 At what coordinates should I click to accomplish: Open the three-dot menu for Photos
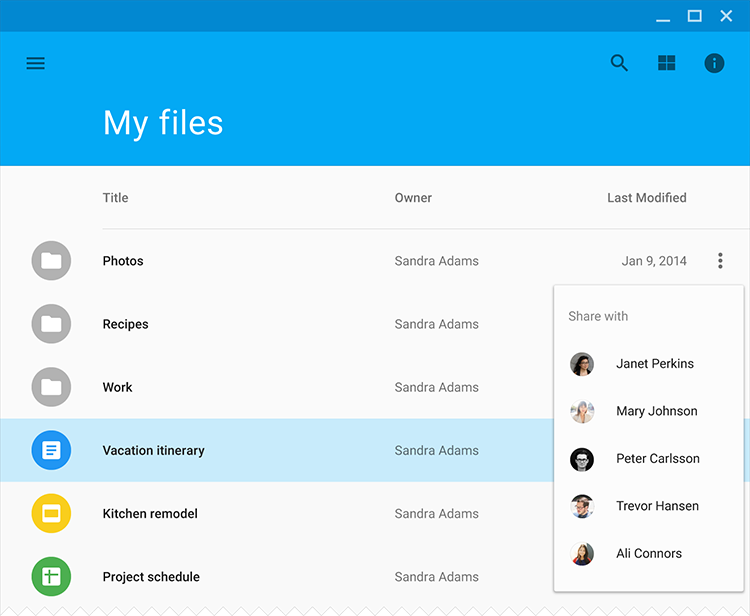720,261
